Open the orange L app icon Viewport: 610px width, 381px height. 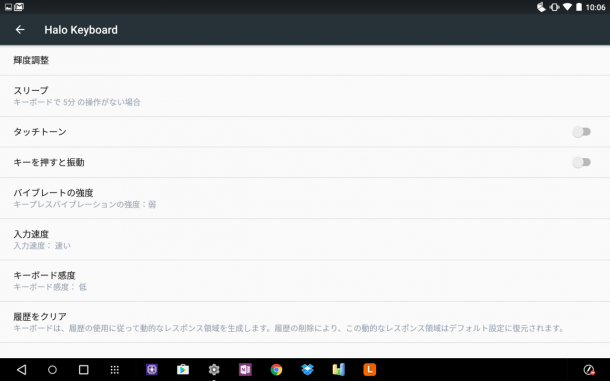[370, 369]
